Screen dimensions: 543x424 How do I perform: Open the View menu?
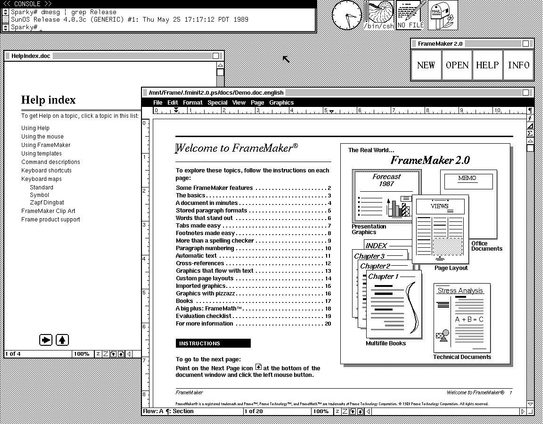tap(239, 103)
